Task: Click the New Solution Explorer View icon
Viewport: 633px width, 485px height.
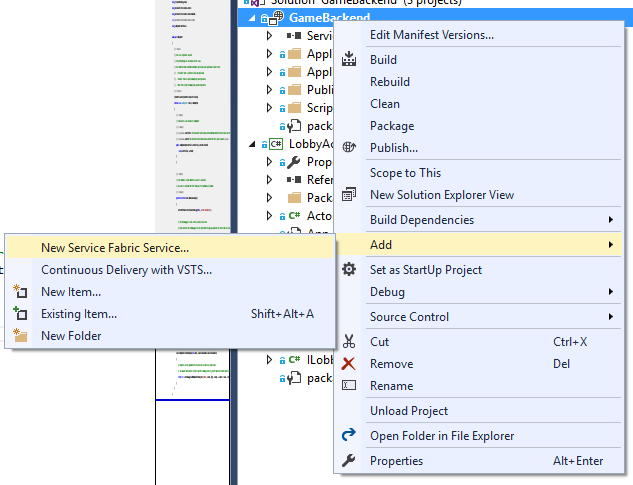Action: pyautogui.click(x=349, y=195)
